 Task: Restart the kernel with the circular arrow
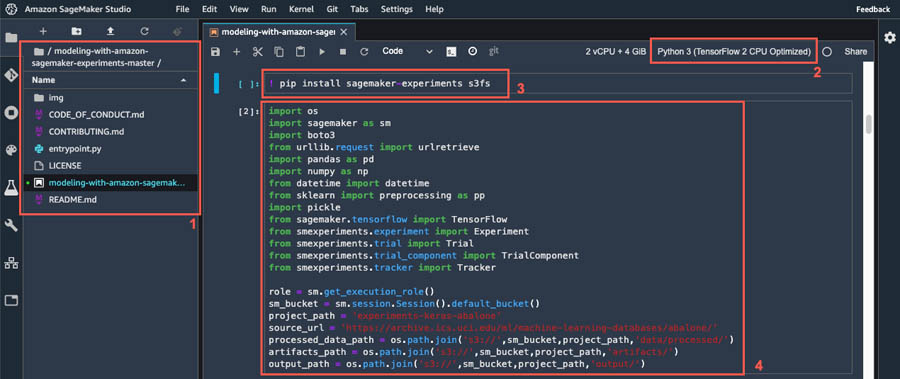click(363, 52)
